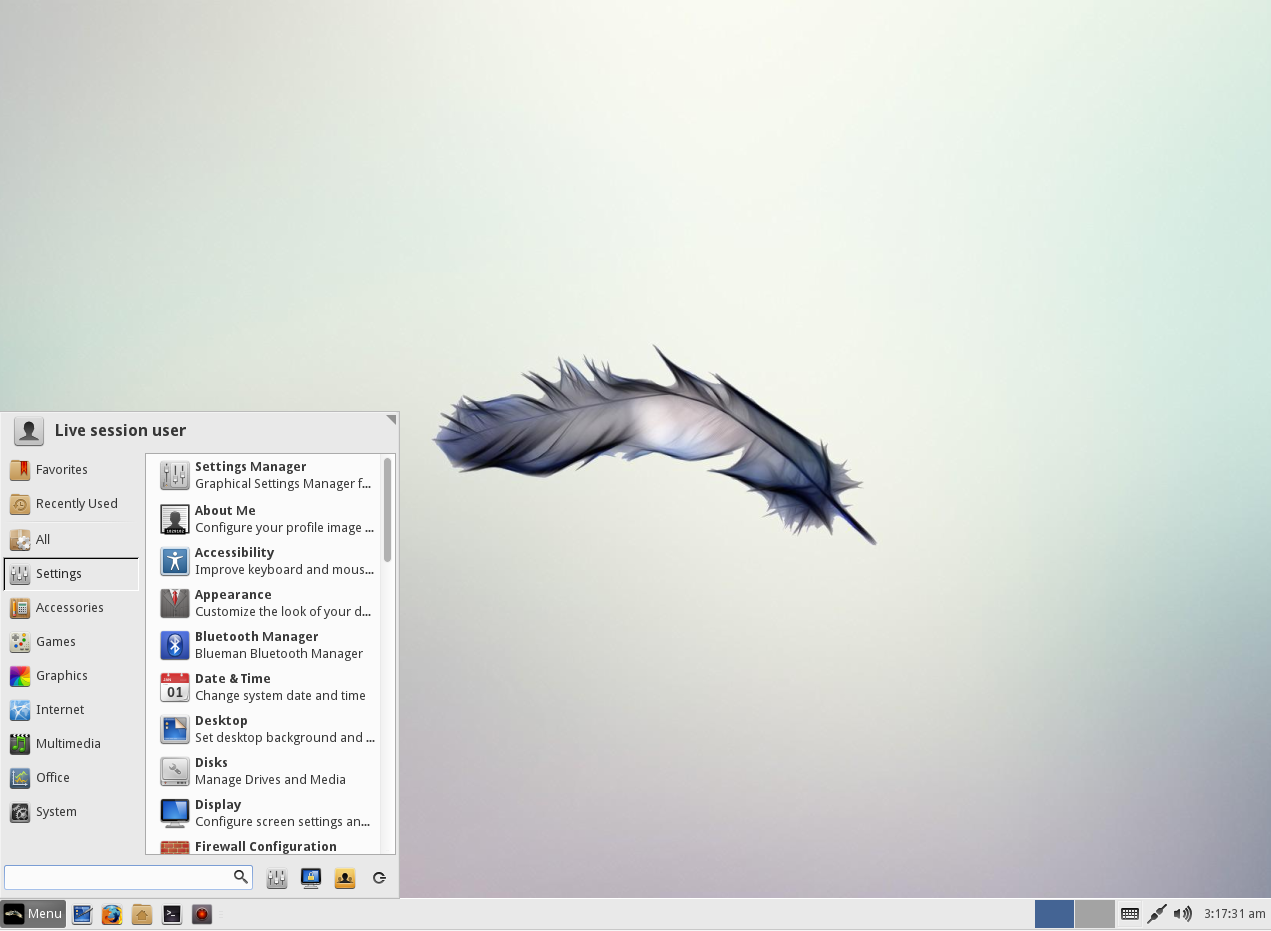The height and width of the screenshot is (931, 1271).
Task: Click the menu search field
Action: tap(128, 877)
